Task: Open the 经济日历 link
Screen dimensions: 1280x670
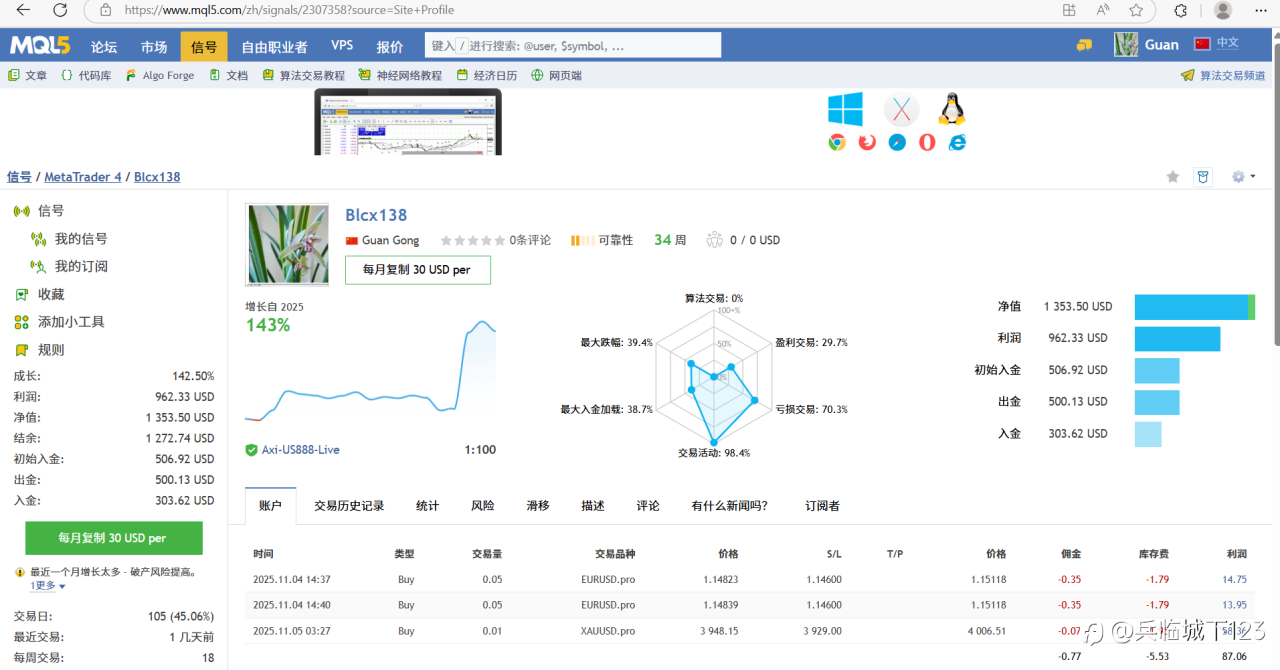Action: point(487,75)
